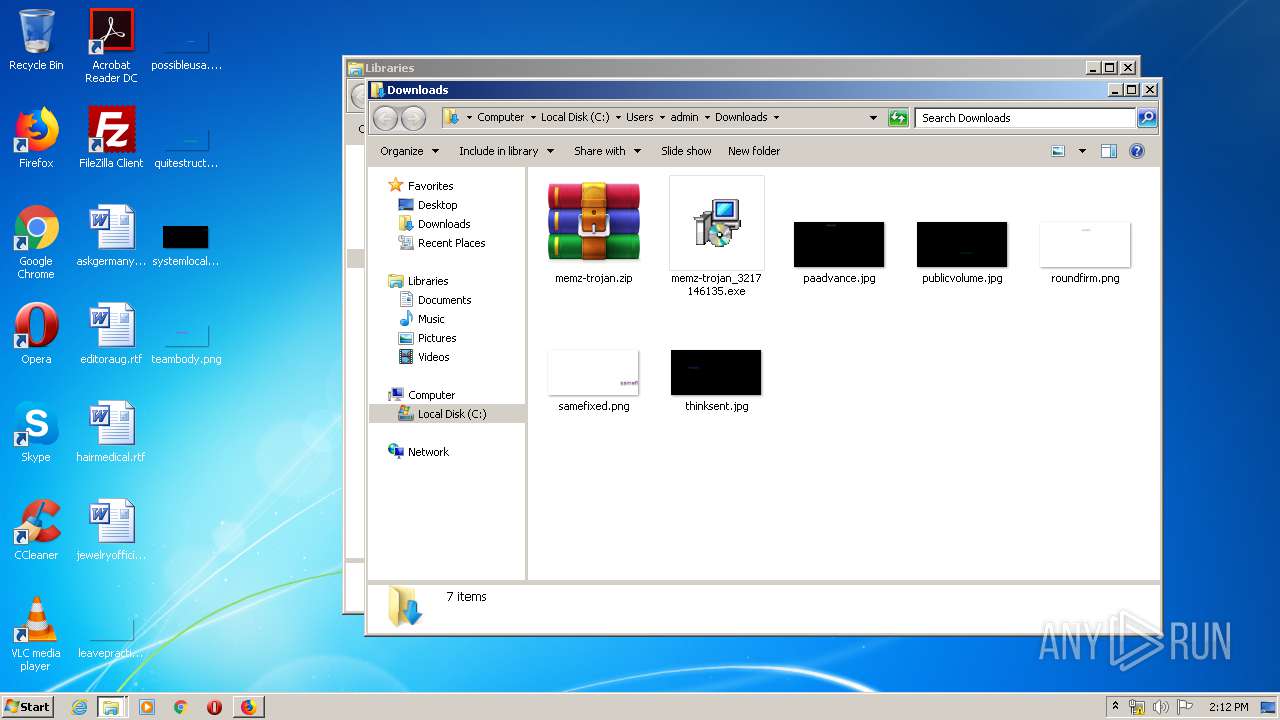The width and height of the screenshot is (1280, 720).
Task: Click the Forward navigation arrow in Downloads
Action: click(x=413, y=118)
